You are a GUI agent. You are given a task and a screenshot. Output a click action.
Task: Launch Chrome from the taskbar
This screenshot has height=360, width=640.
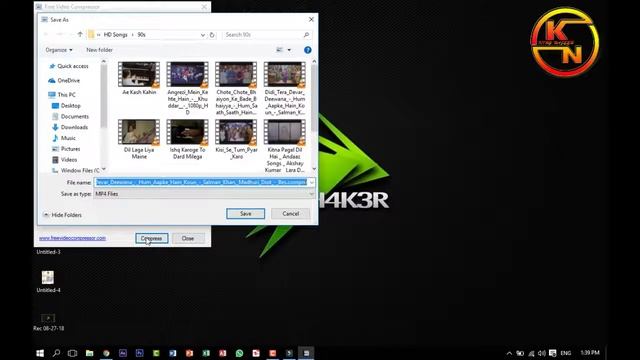106,353
